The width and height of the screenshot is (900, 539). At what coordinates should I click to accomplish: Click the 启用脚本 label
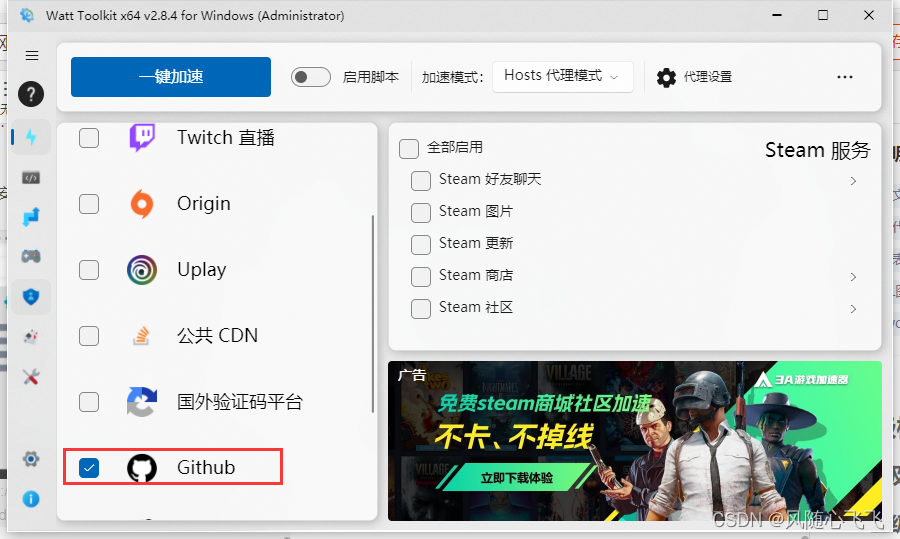pyautogui.click(x=371, y=77)
